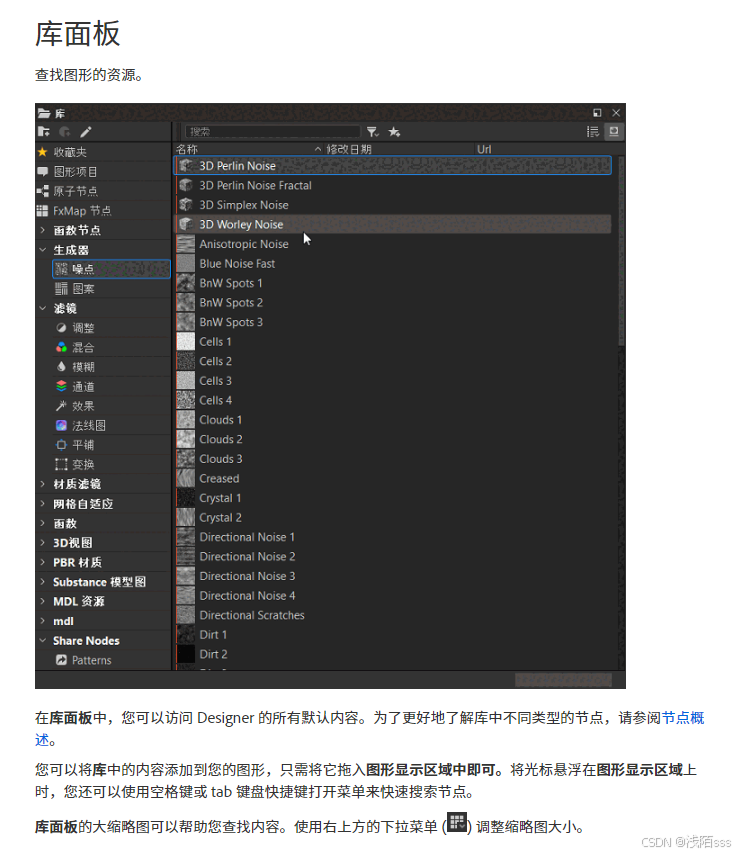Click the library list vertical scrollbar
The image size is (745, 855).
point(621,251)
